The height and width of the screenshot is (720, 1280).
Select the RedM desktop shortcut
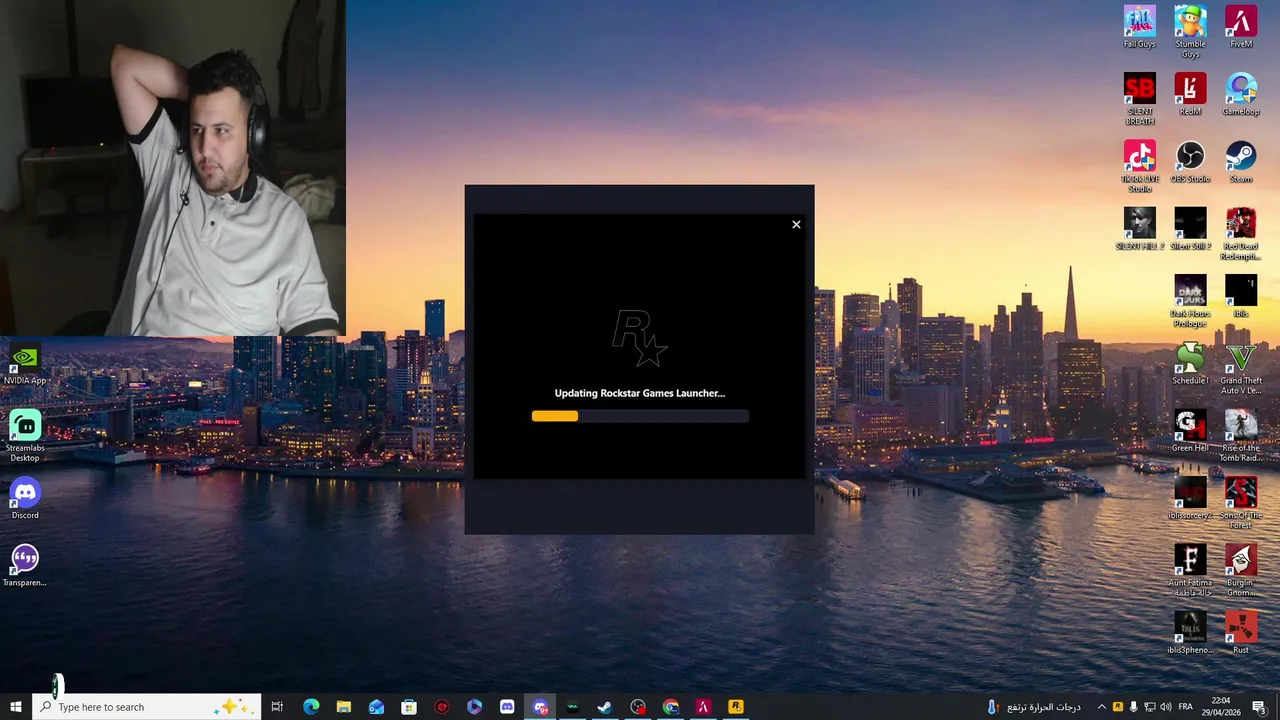(1190, 94)
